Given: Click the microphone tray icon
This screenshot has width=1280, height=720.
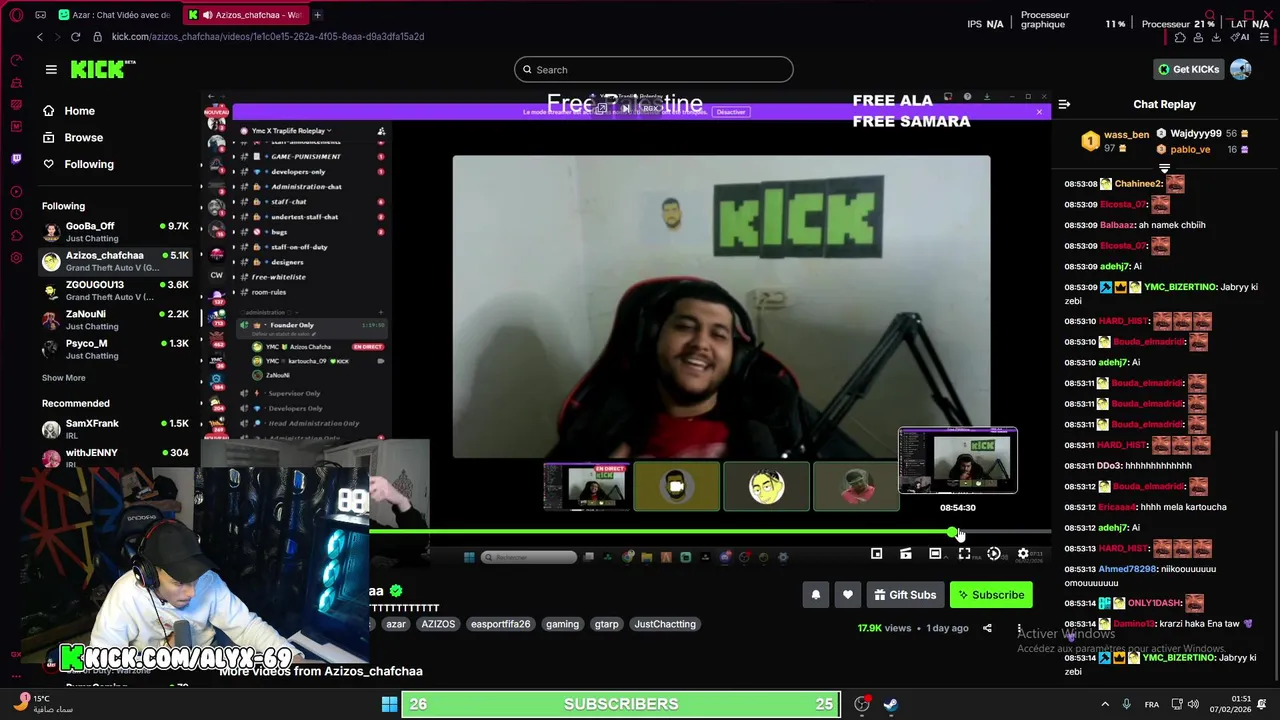Looking at the screenshot, I should [1127, 704].
